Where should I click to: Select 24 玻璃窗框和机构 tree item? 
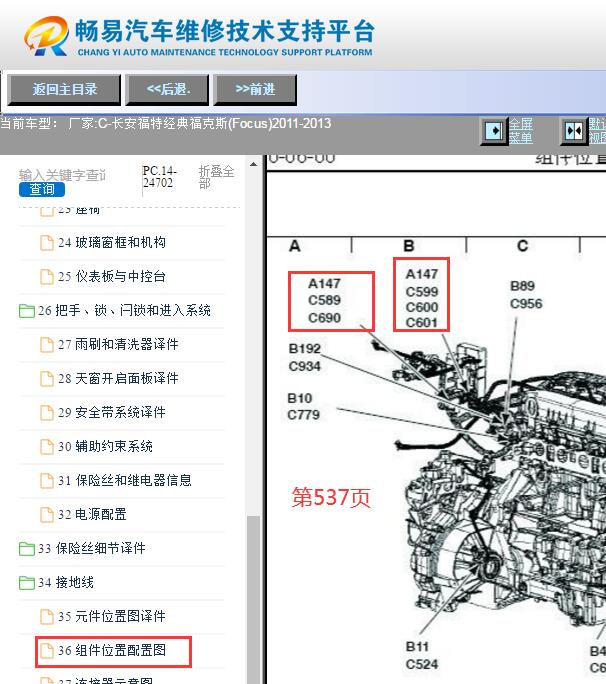[112, 243]
